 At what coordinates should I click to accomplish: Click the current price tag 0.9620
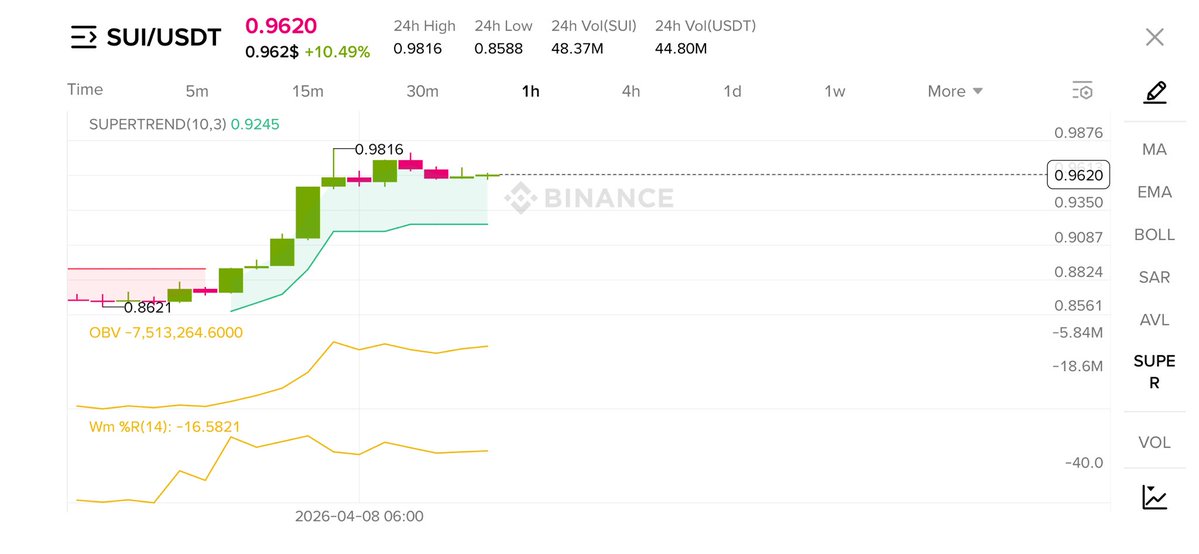click(x=1078, y=175)
